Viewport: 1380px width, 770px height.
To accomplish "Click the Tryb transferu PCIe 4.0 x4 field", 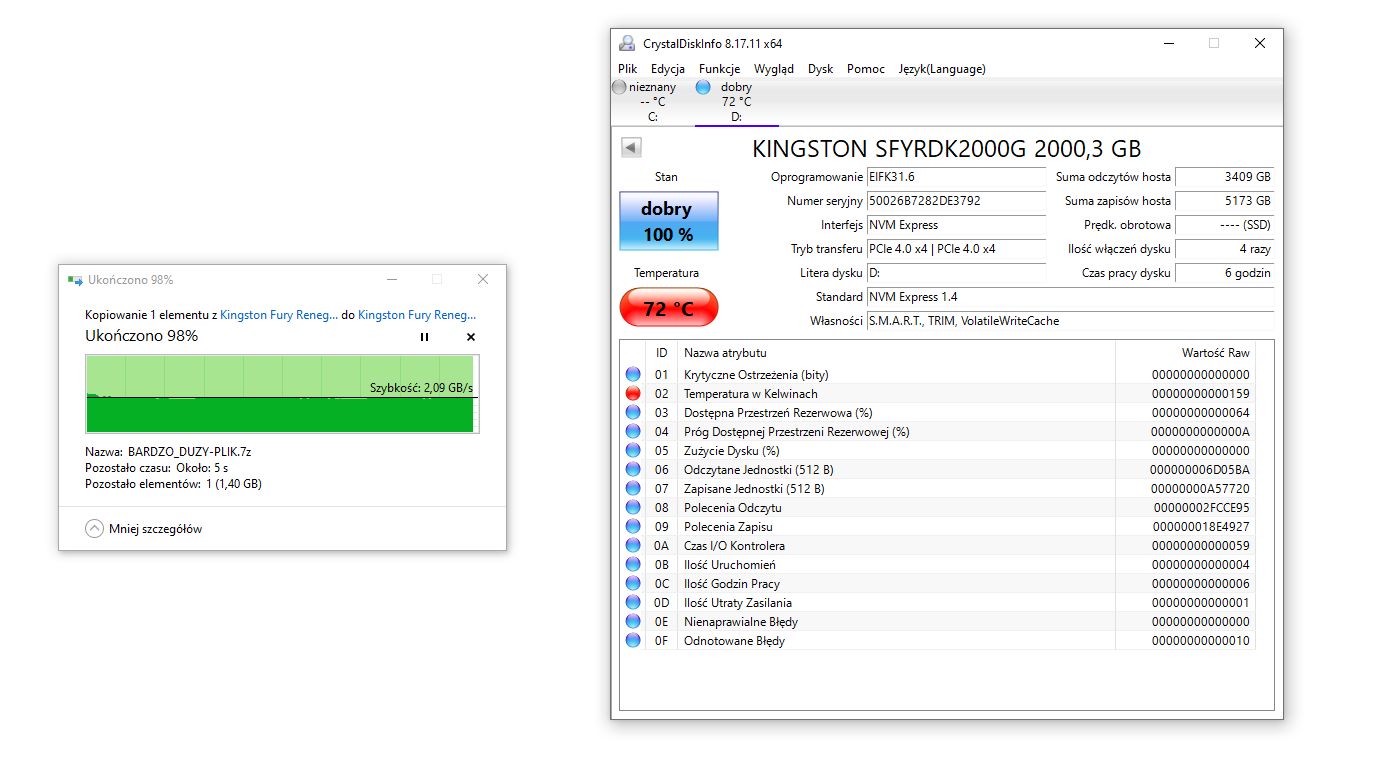I will tap(955, 249).
